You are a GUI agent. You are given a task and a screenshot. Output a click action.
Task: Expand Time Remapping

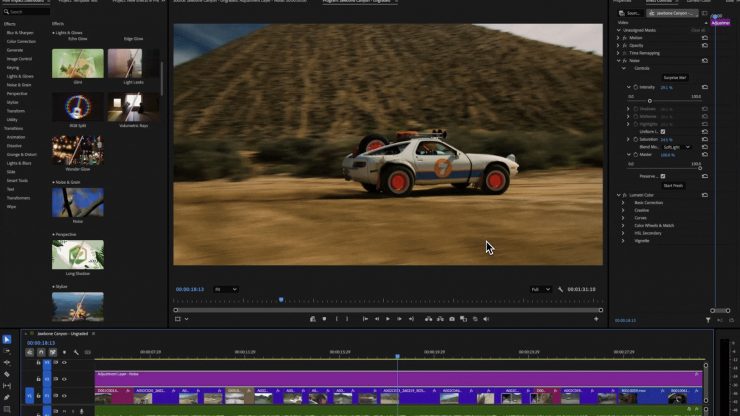click(618, 53)
